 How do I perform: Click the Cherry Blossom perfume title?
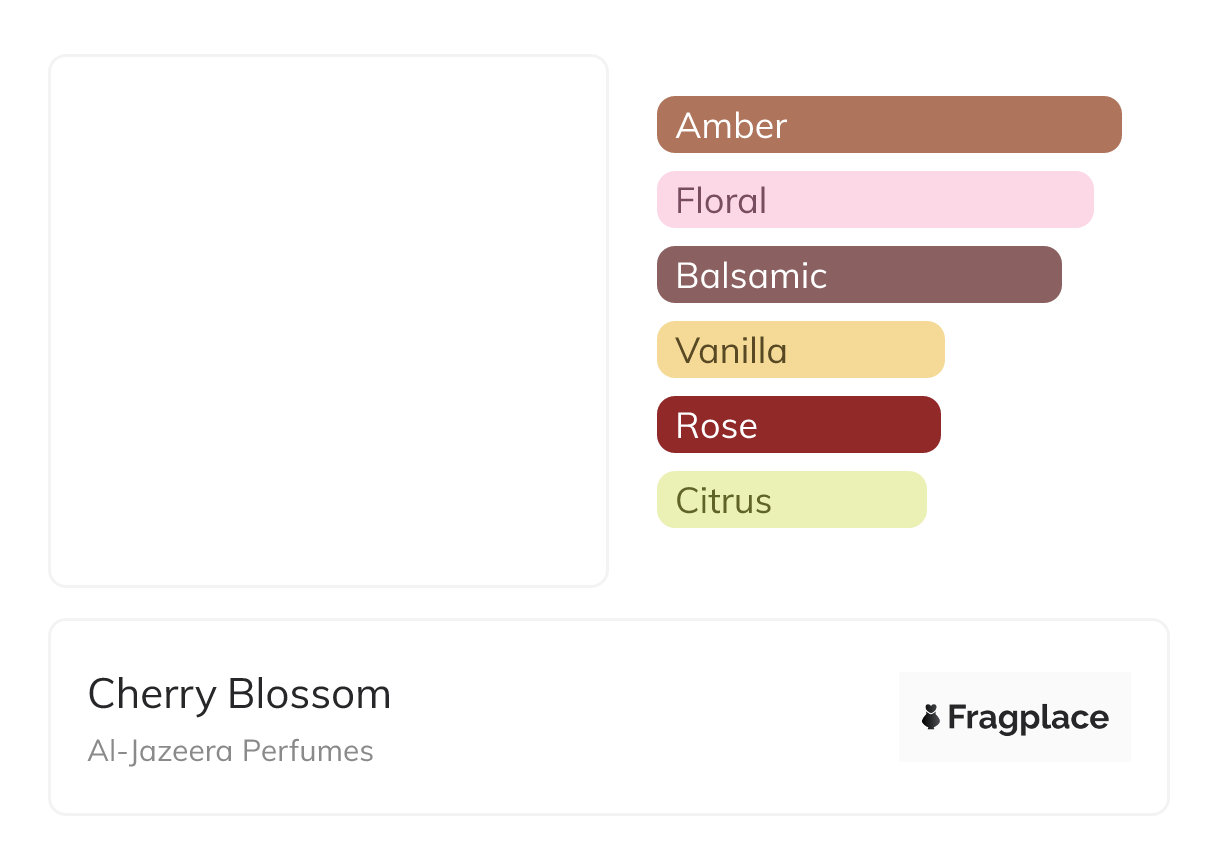point(239,694)
